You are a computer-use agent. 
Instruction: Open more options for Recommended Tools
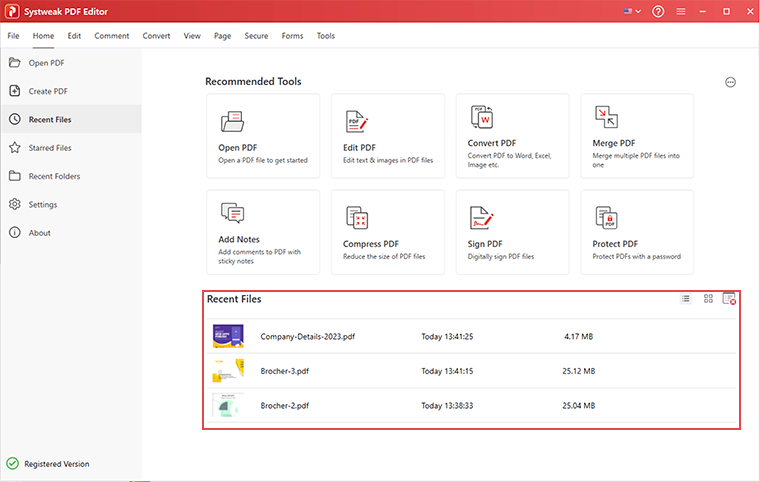[x=730, y=82]
